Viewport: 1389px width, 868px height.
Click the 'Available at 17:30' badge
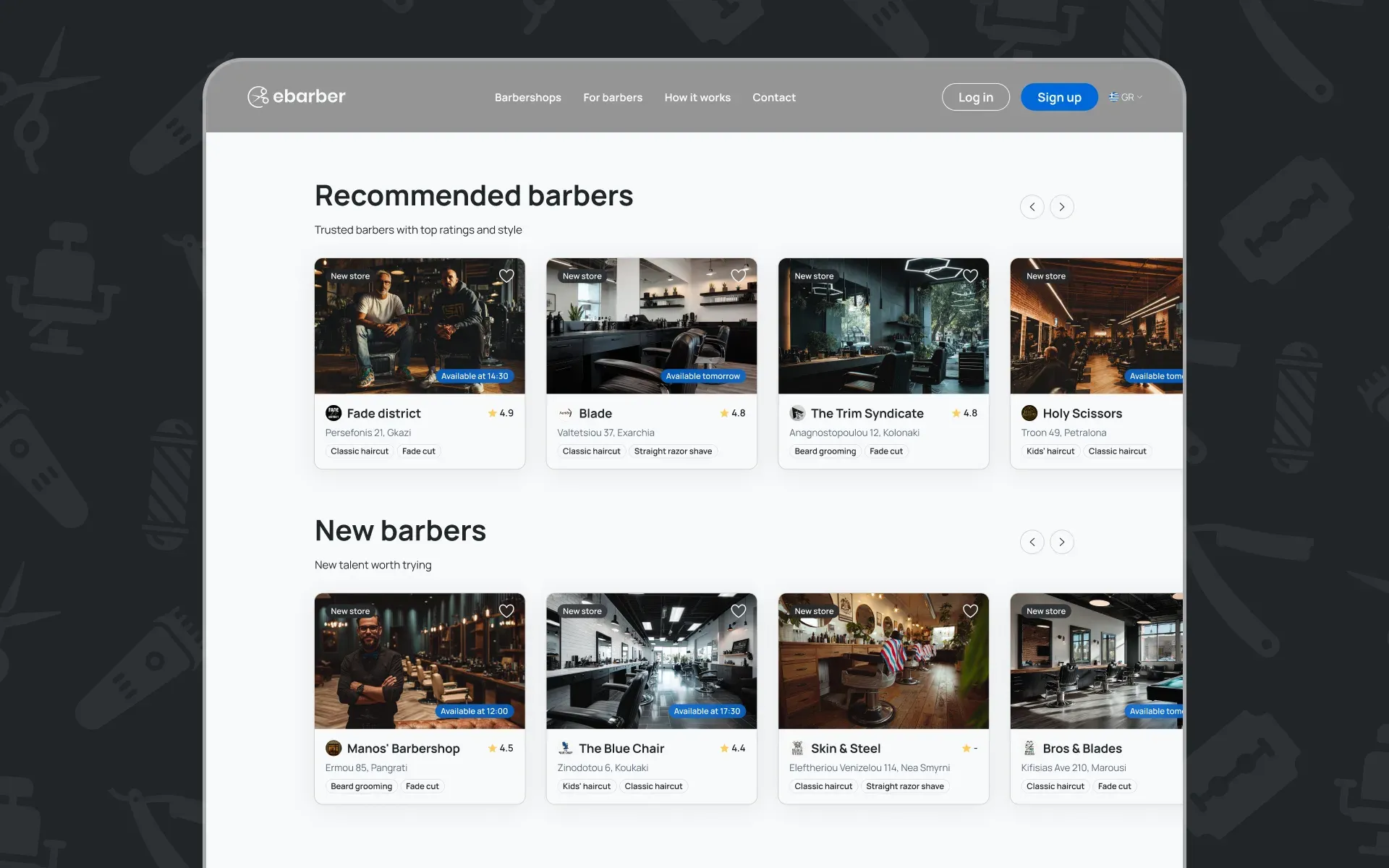coord(707,711)
